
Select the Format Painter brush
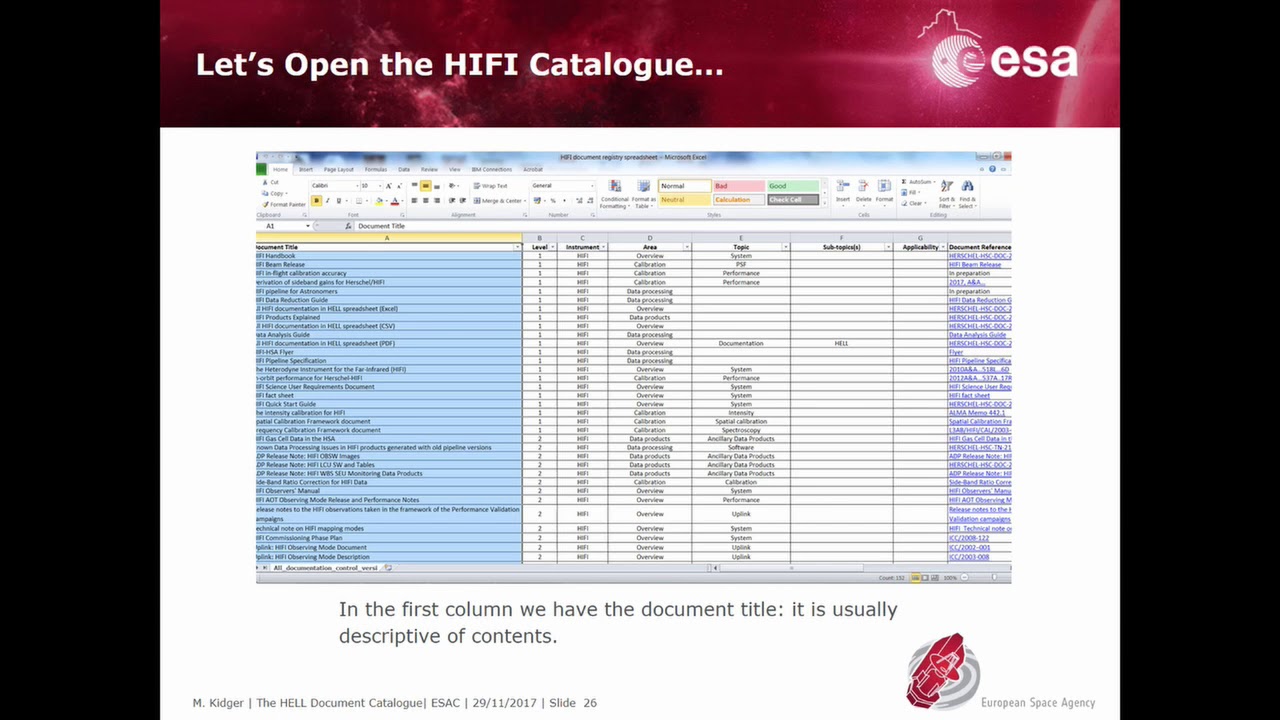tap(265, 204)
